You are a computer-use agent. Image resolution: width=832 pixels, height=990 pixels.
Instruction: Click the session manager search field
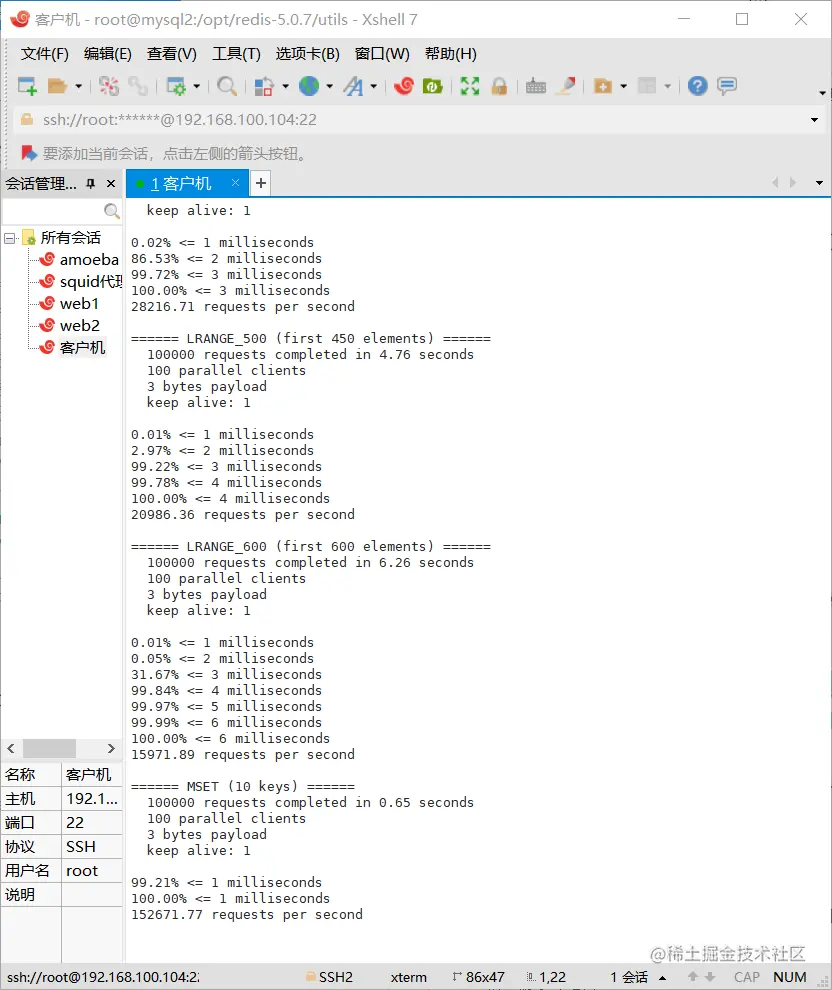click(x=53, y=210)
